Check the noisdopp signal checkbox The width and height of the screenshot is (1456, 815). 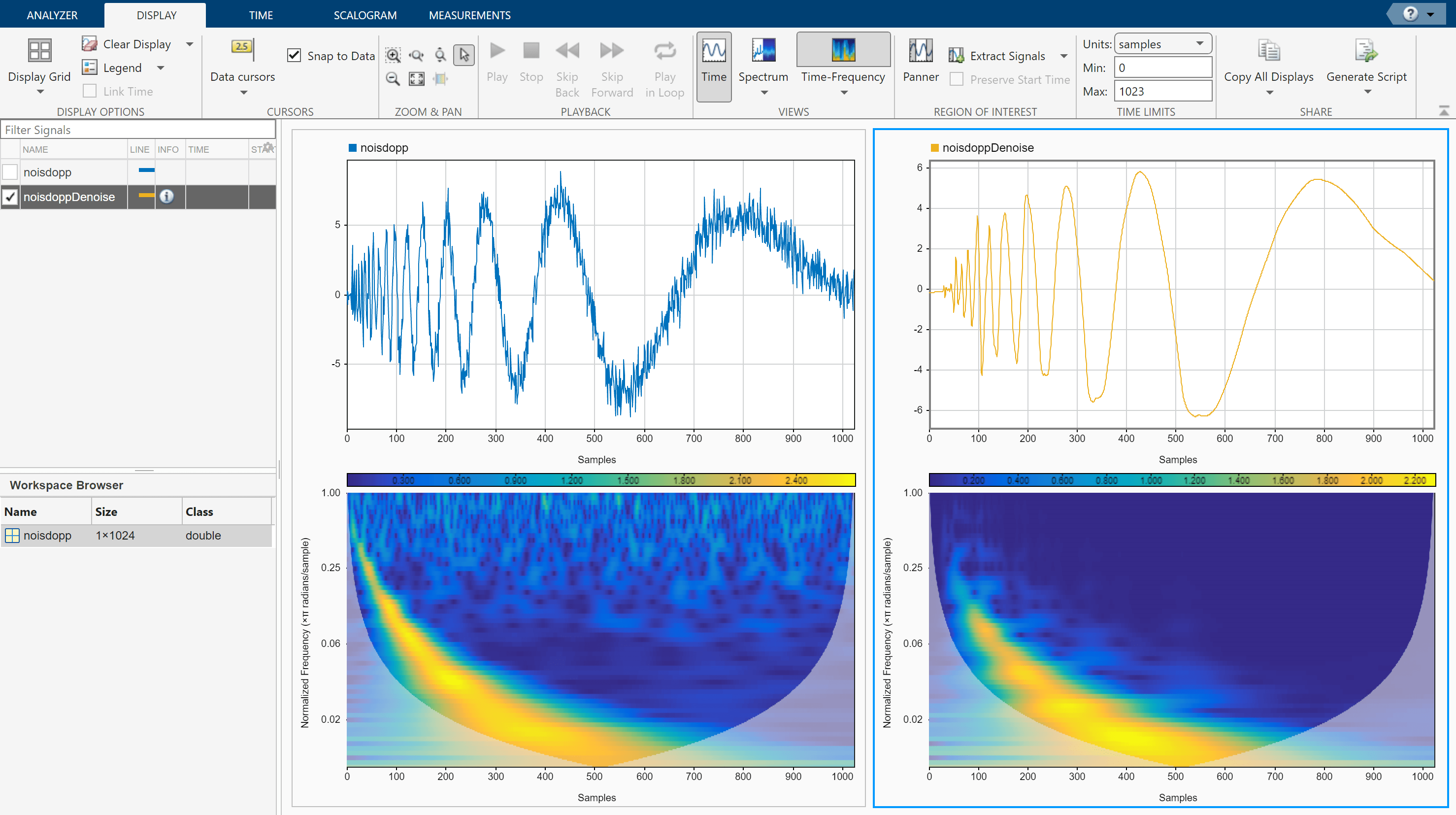[10, 172]
